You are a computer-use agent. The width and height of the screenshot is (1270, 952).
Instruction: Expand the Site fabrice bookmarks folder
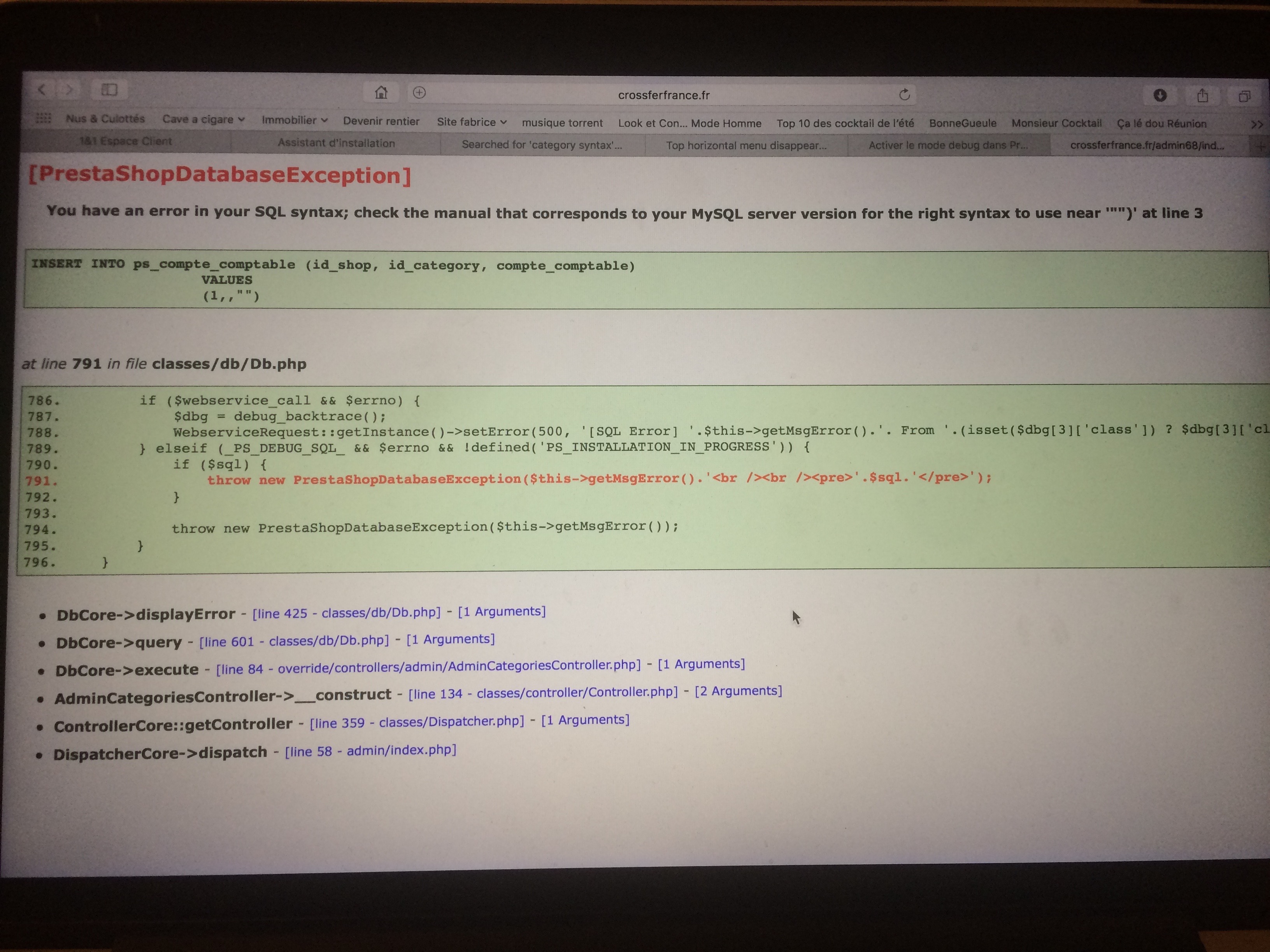coord(471,122)
